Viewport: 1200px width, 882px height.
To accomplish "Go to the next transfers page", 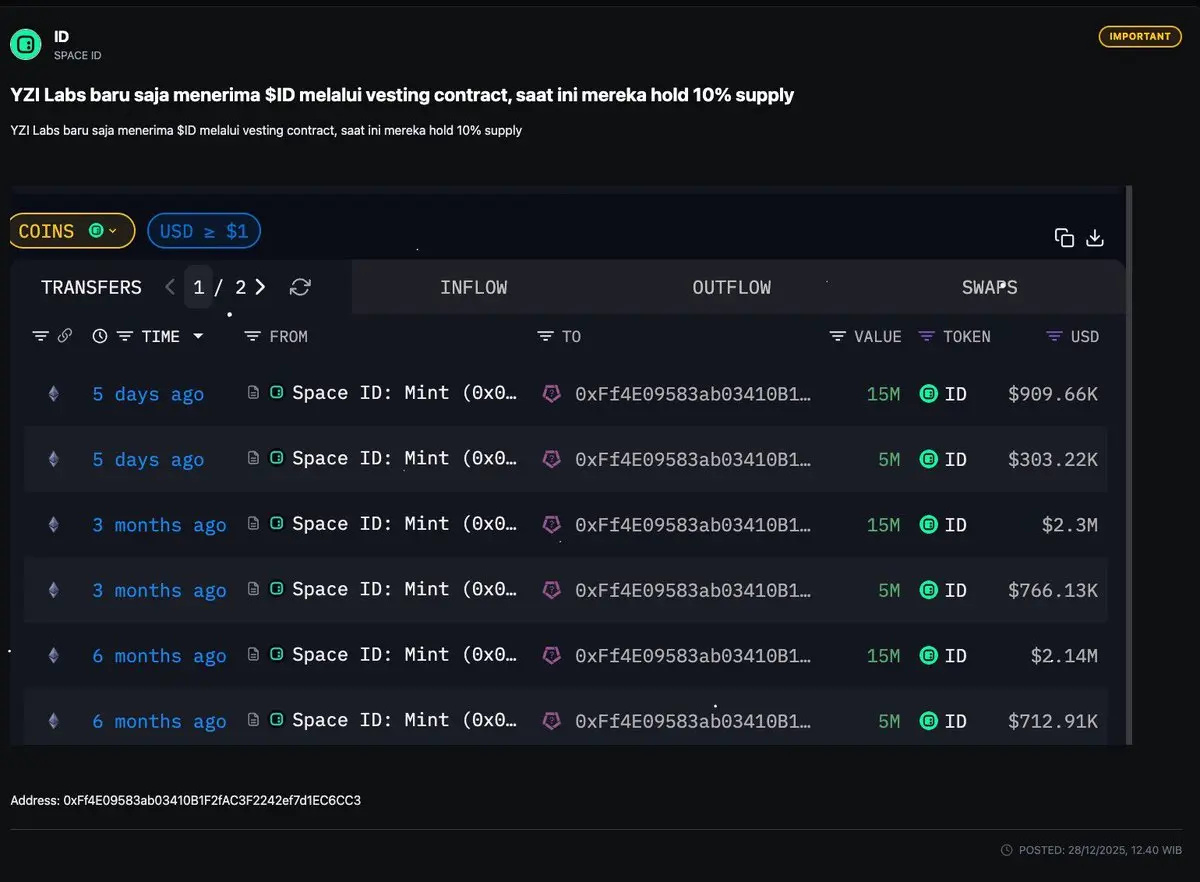I will [260, 288].
